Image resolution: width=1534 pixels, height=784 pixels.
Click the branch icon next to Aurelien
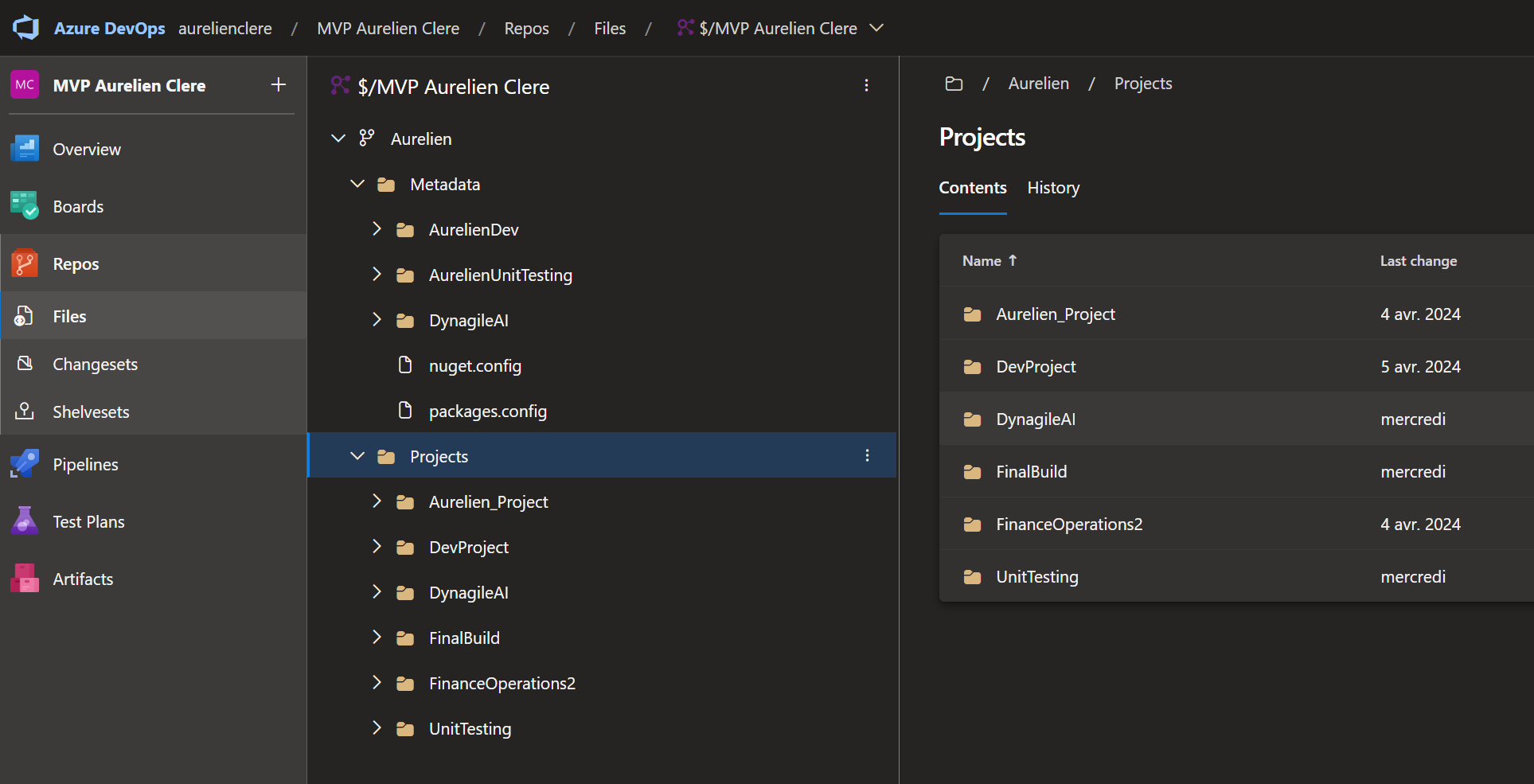click(x=366, y=138)
